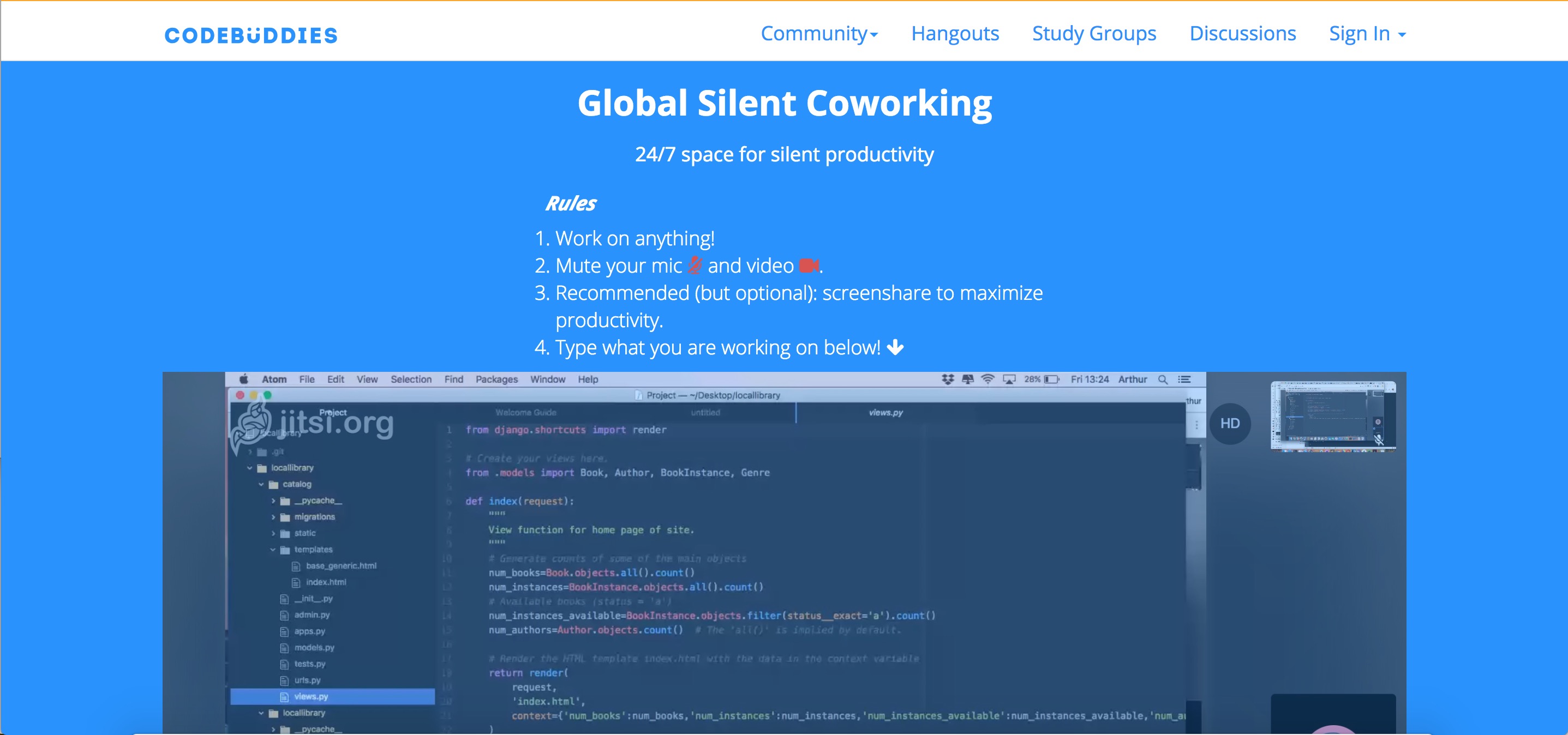
Task: Open the Community dropdown menu
Action: pyautogui.click(x=819, y=33)
